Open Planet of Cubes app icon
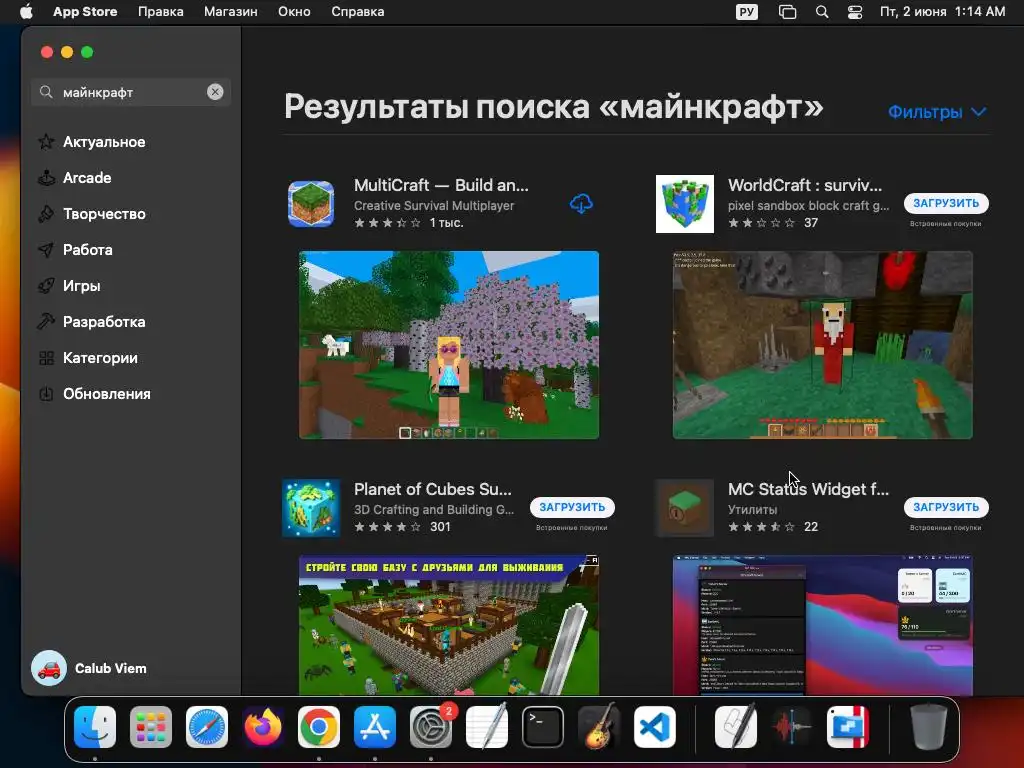 point(311,507)
